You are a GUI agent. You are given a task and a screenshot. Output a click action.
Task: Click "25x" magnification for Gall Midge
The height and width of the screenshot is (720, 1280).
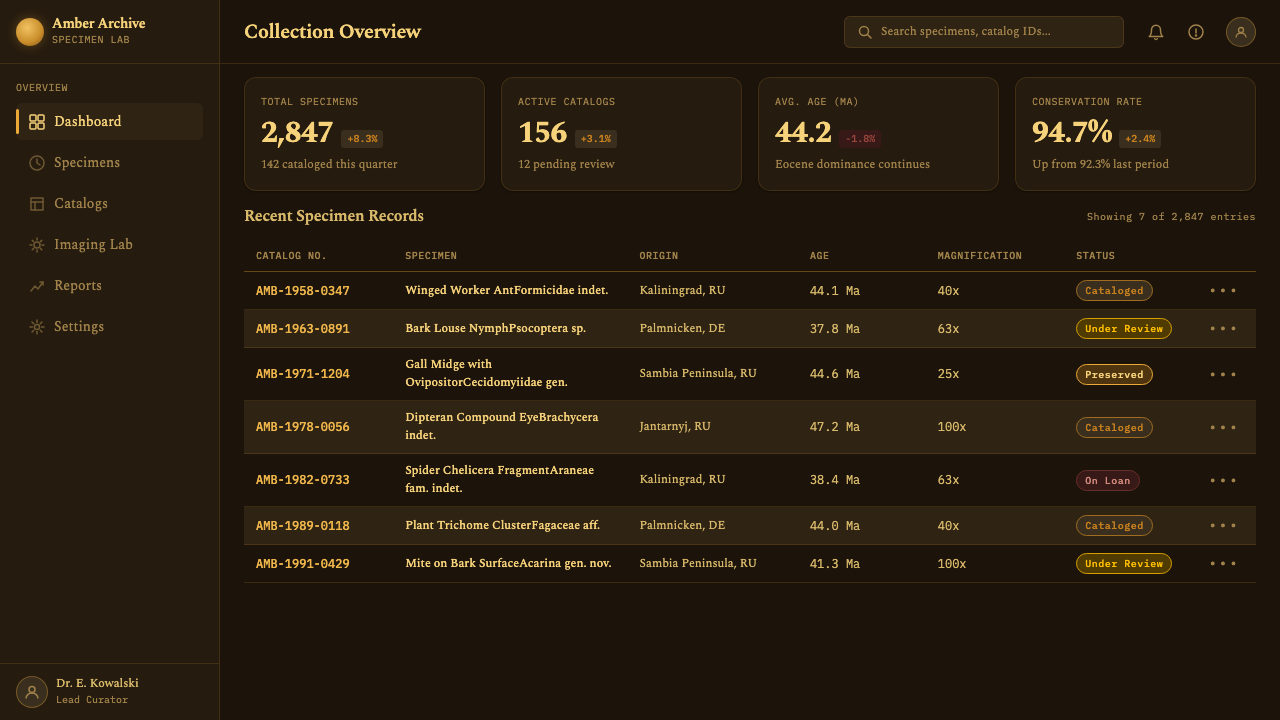coord(949,374)
